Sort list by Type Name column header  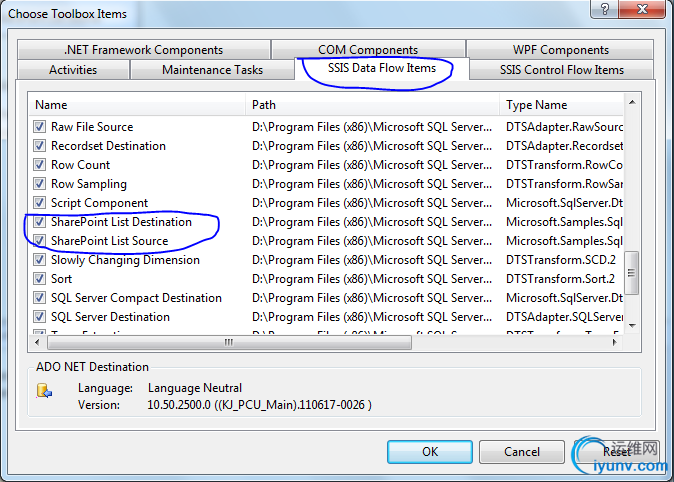click(x=562, y=105)
